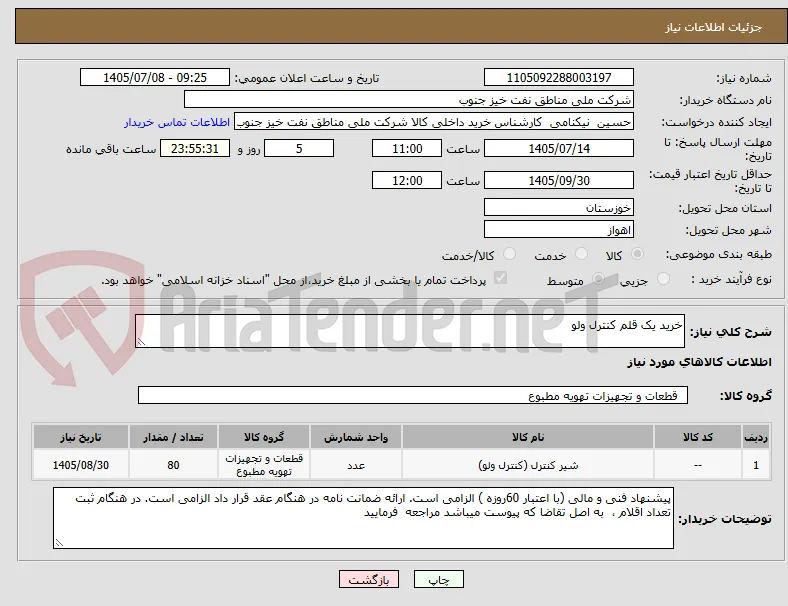Image resolution: width=788 pixels, height=606 pixels.
Task: Click the heading اطلاعات کالاهای مورد نیاز
Action: pyautogui.click(x=699, y=362)
